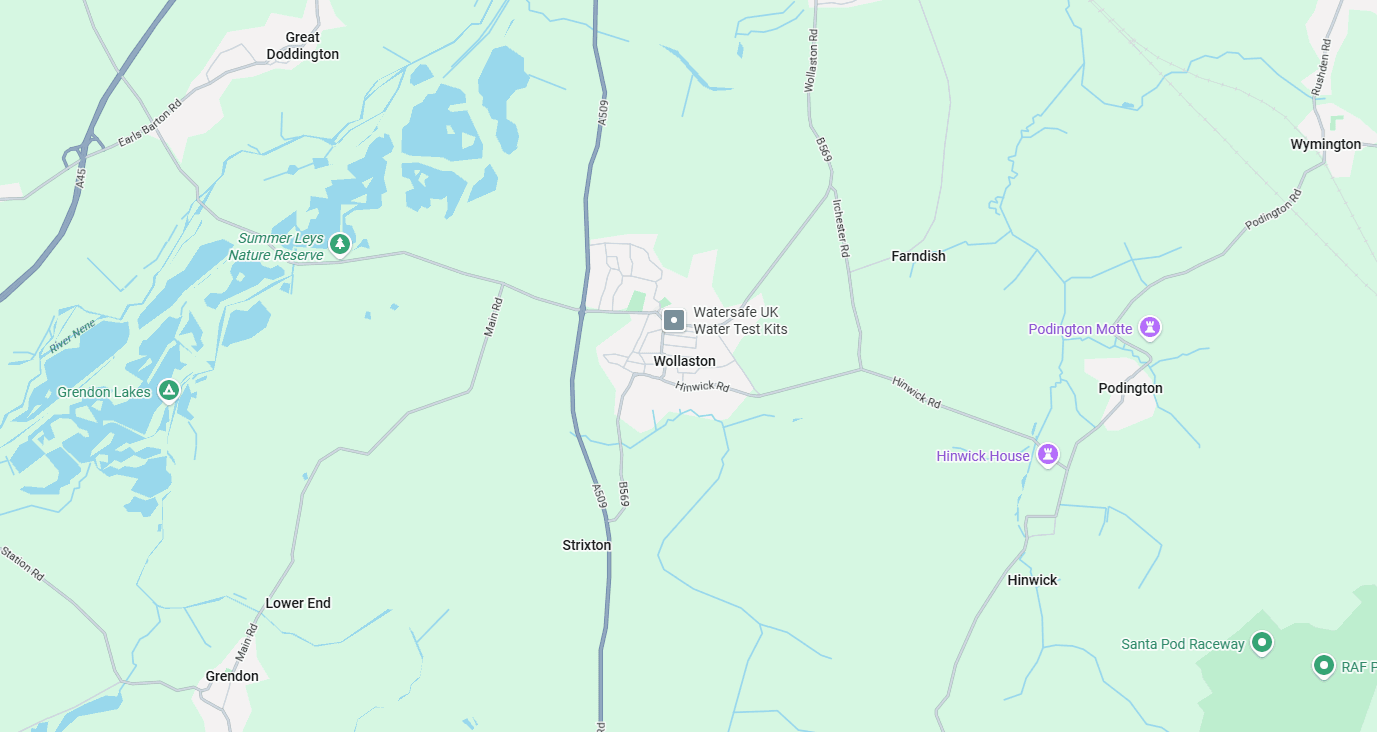The image size is (1377, 732).
Task: Click the Lower End place label
Action: click(x=298, y=603)
